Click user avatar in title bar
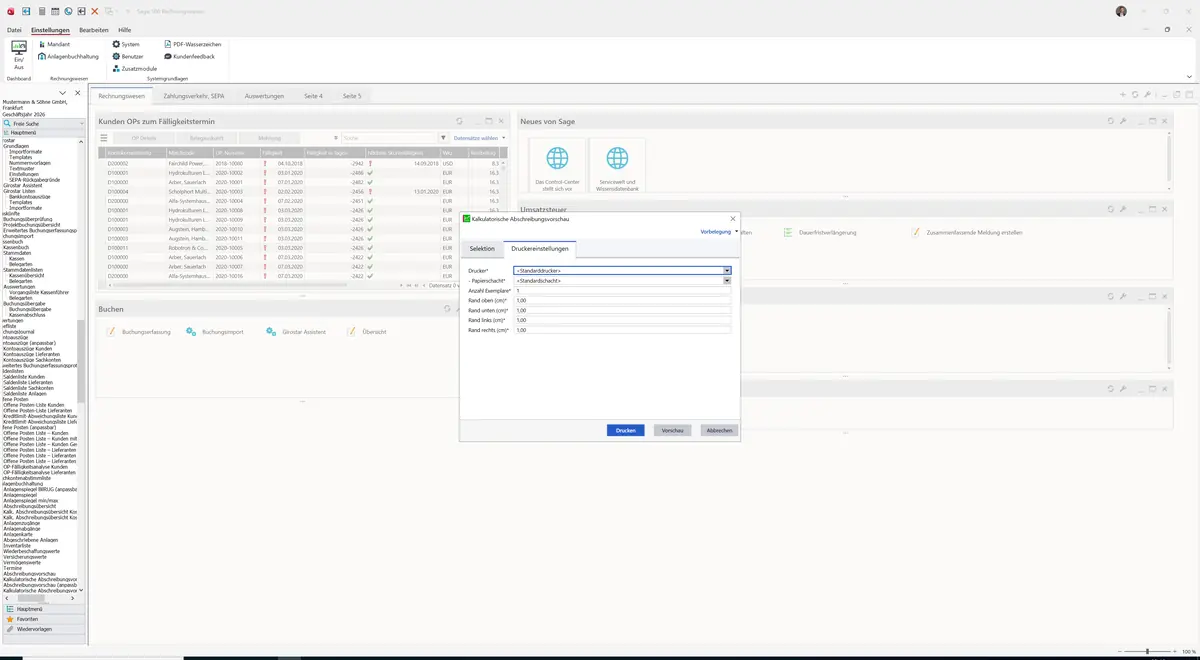1200x660 pixels. (x=1121, y=11)
